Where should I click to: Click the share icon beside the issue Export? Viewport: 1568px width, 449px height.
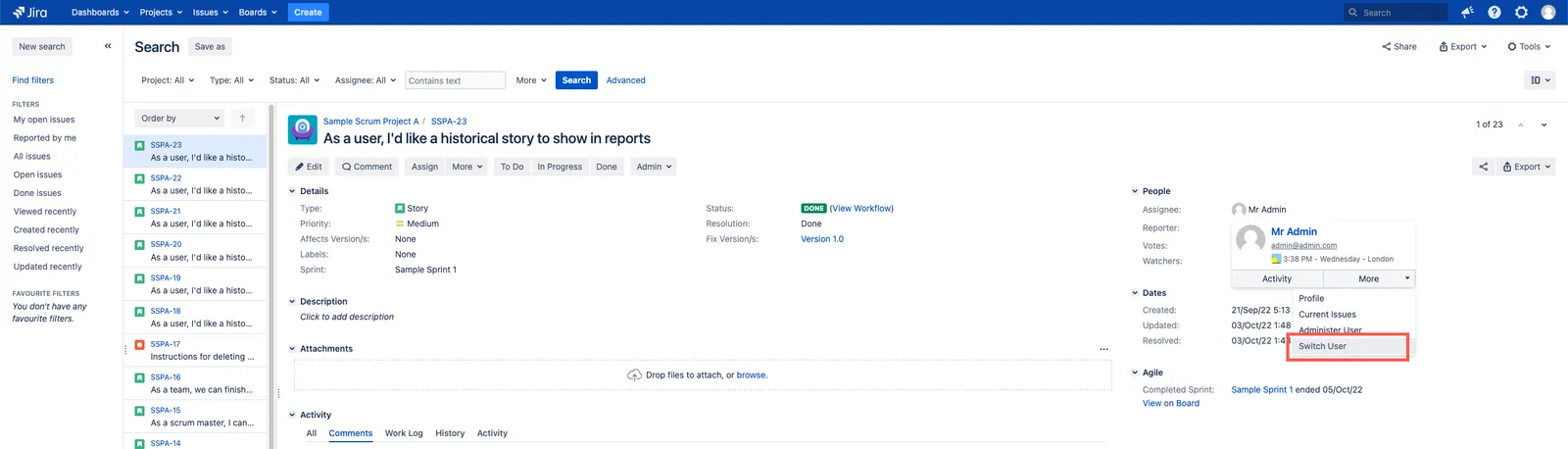1483,167
